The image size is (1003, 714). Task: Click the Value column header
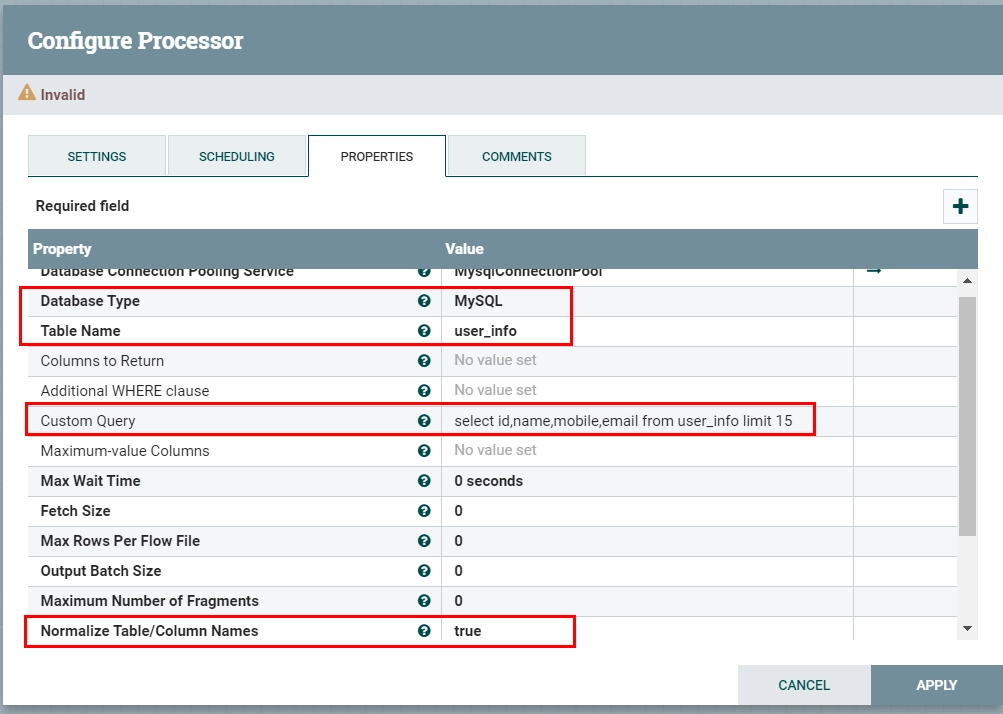(x=464, y=249)
